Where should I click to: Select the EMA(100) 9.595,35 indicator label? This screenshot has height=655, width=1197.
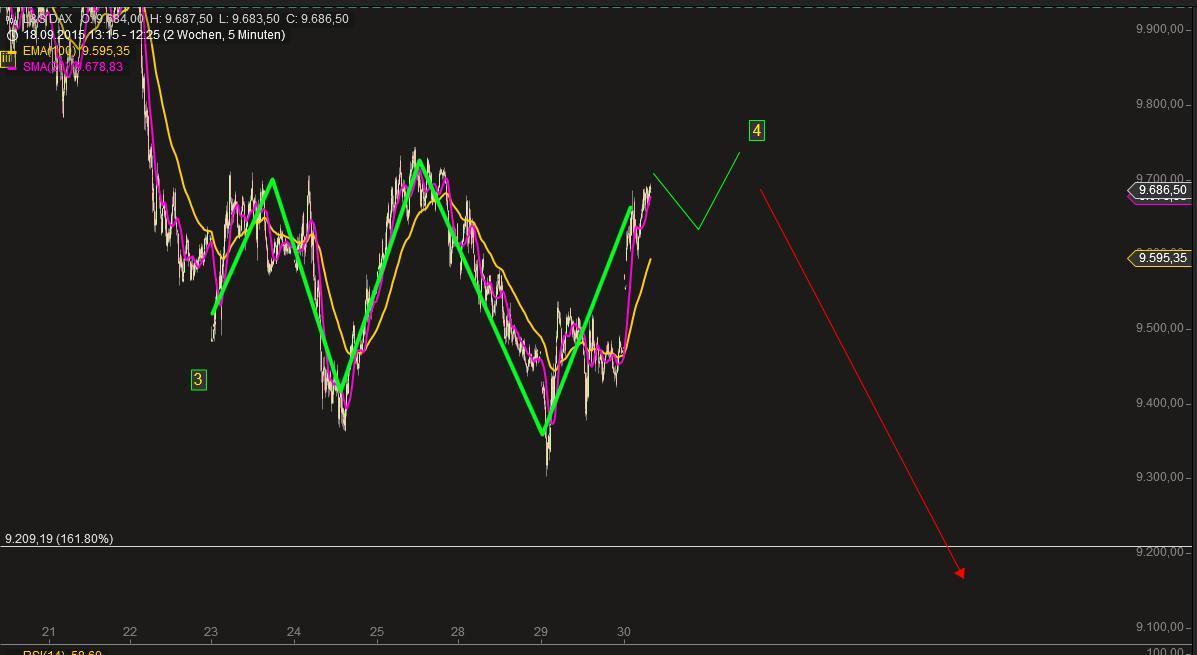pyautogui.click(x=75, y=50)
